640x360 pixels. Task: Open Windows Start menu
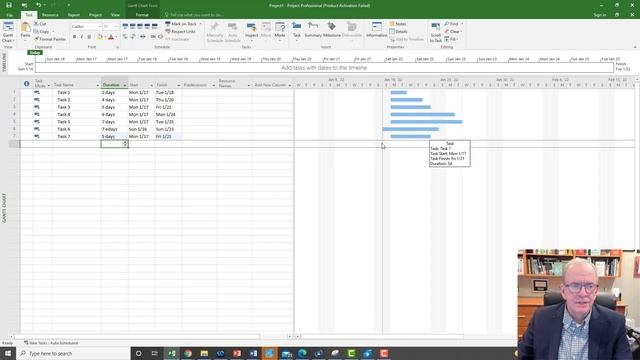[x=8, y=353]
